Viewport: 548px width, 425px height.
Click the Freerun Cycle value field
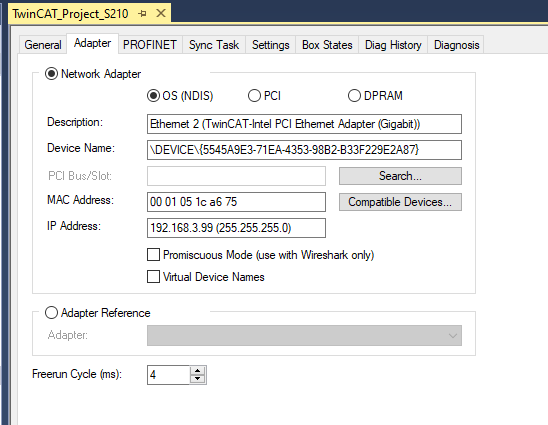168,375
